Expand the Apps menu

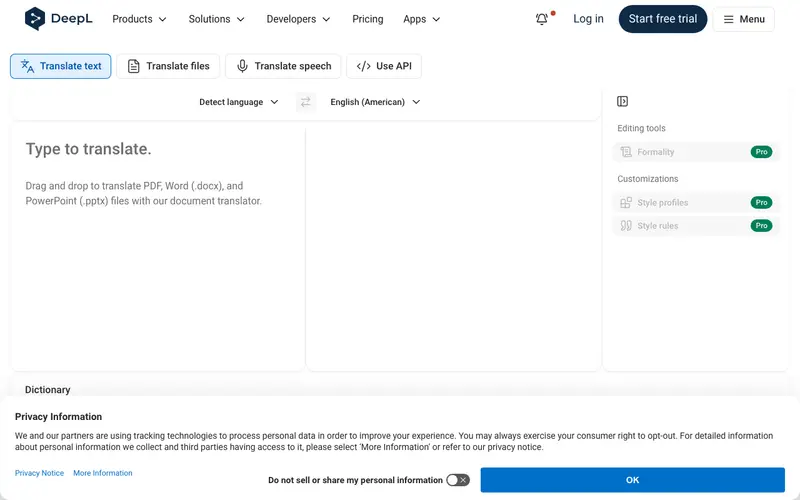(x=421, y=19)
